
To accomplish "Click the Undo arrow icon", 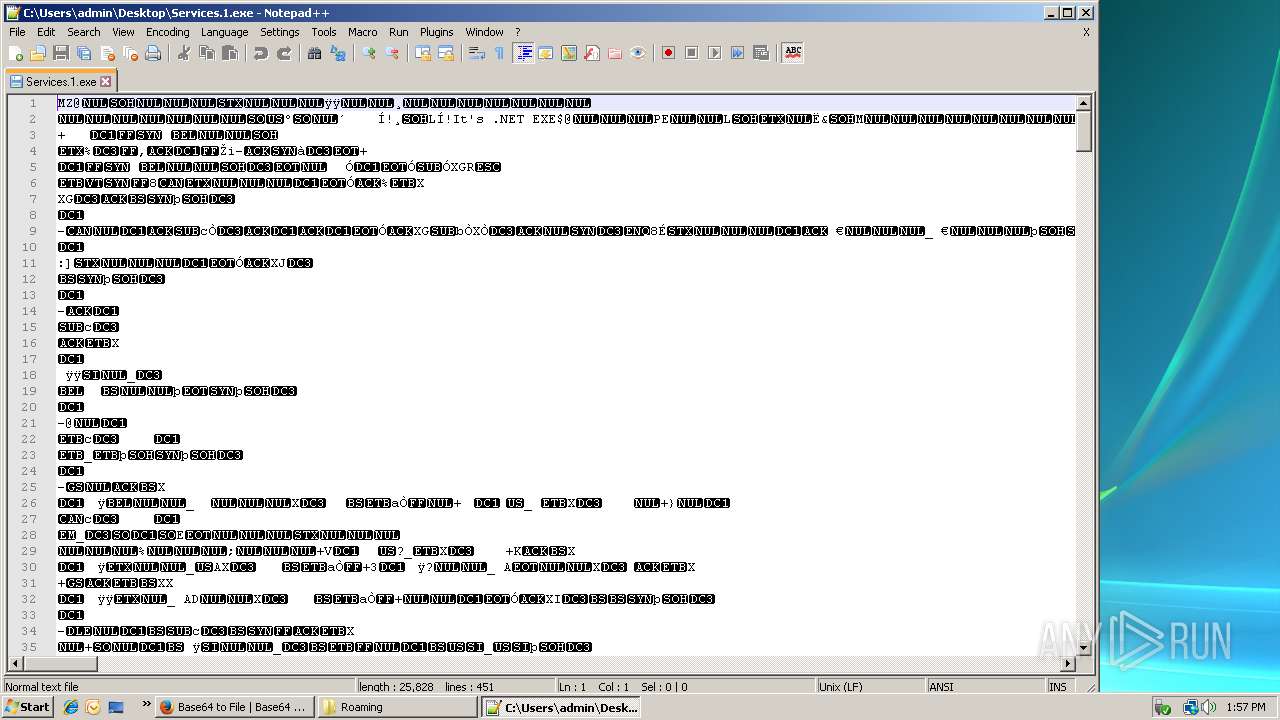I will click(261, 53).
